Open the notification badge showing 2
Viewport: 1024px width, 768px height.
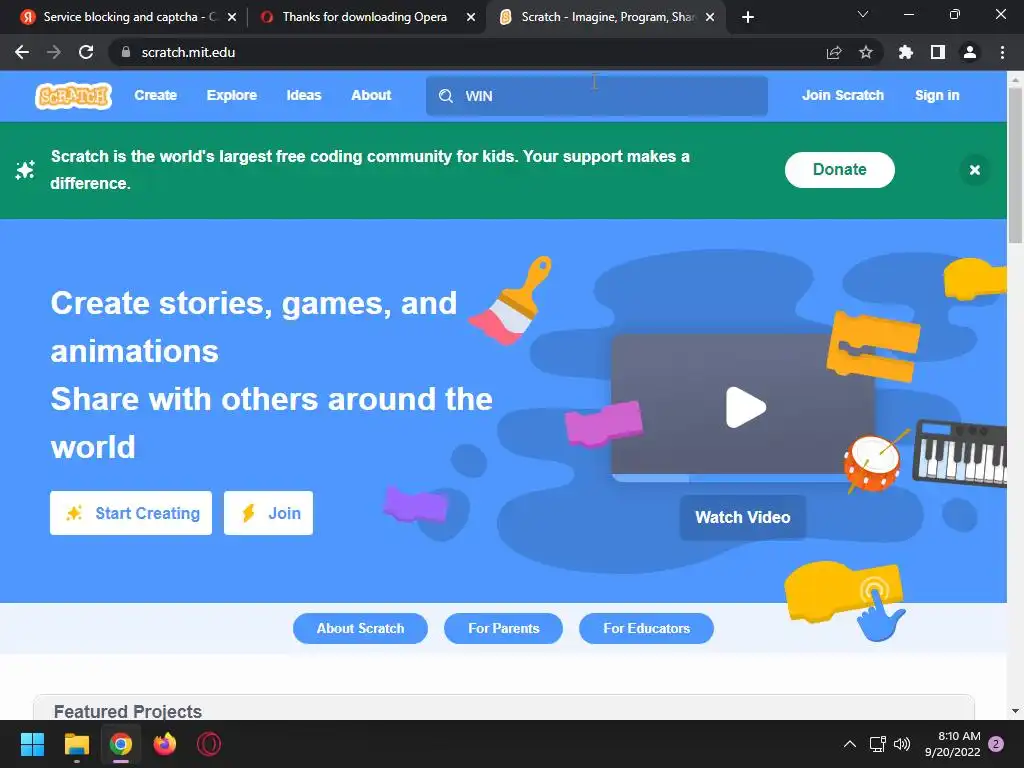point(996,744)
